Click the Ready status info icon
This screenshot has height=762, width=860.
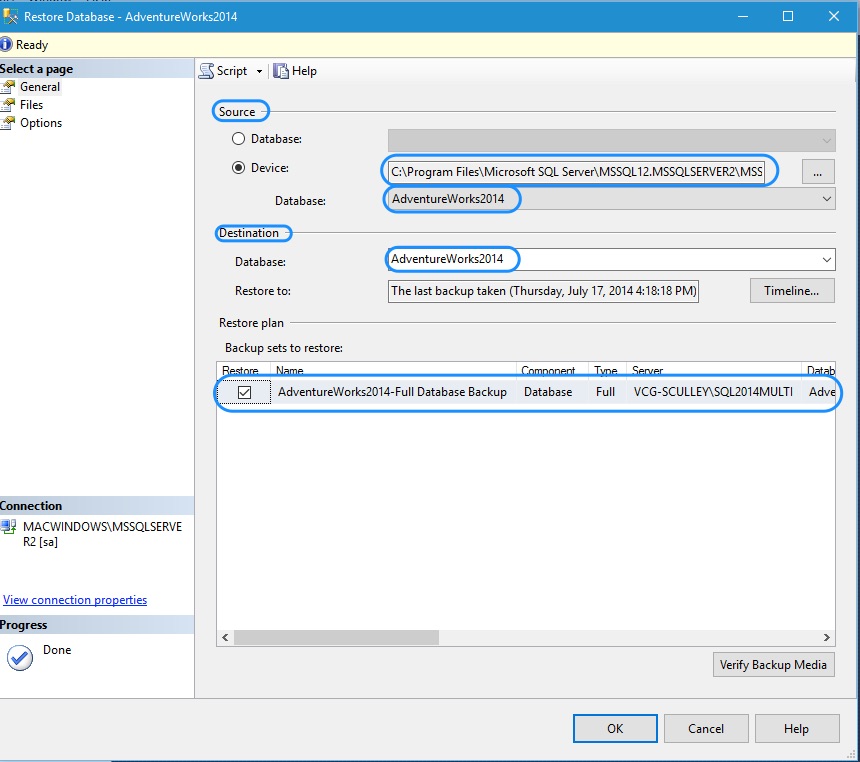click(9, 44)
